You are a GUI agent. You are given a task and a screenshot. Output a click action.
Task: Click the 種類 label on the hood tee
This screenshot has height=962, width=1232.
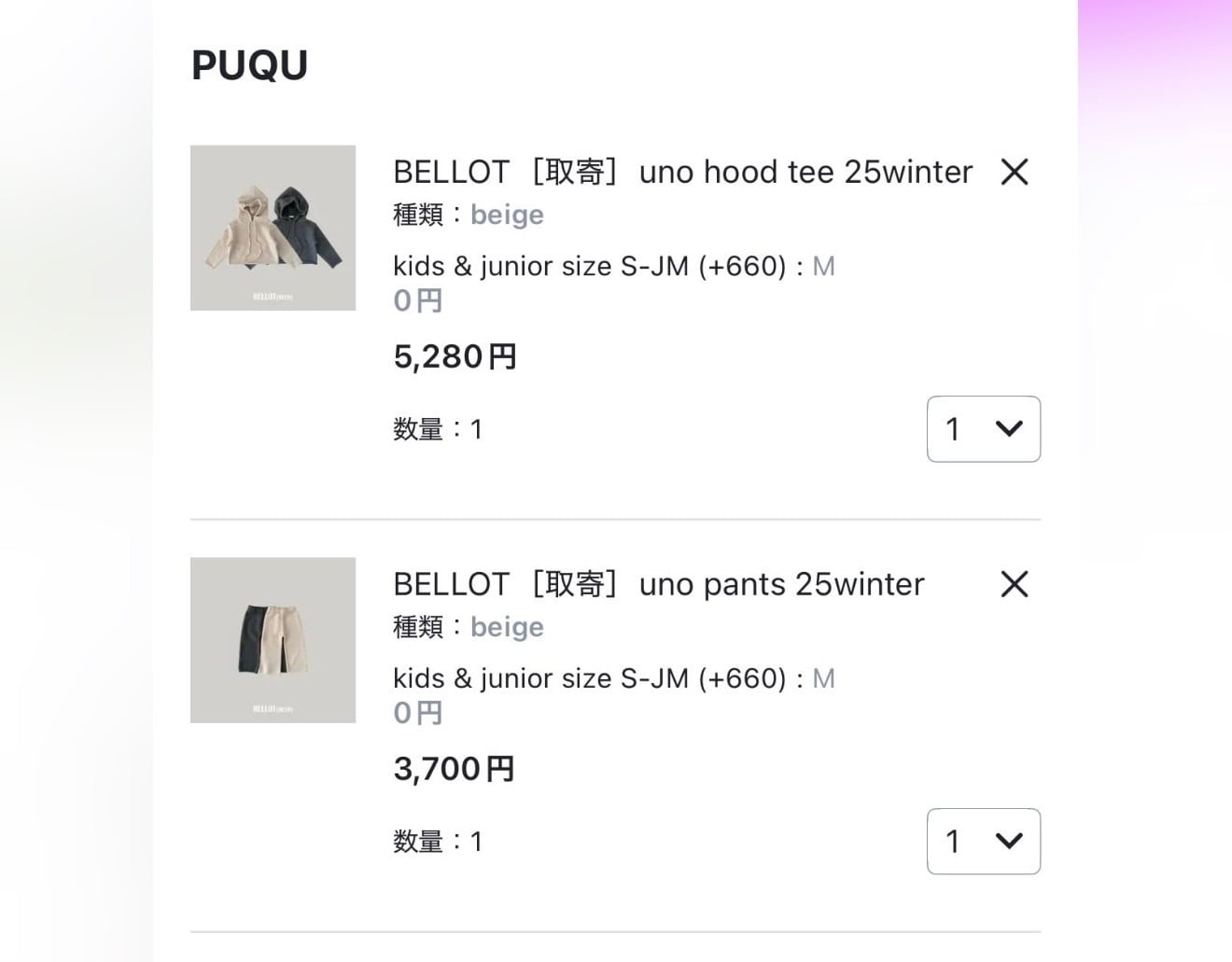[x=418, y=215]
